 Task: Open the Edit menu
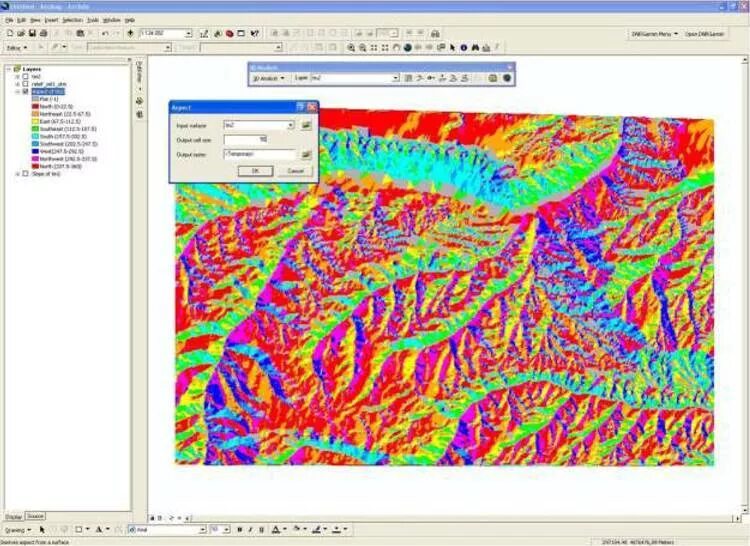(x=22, y=20)
